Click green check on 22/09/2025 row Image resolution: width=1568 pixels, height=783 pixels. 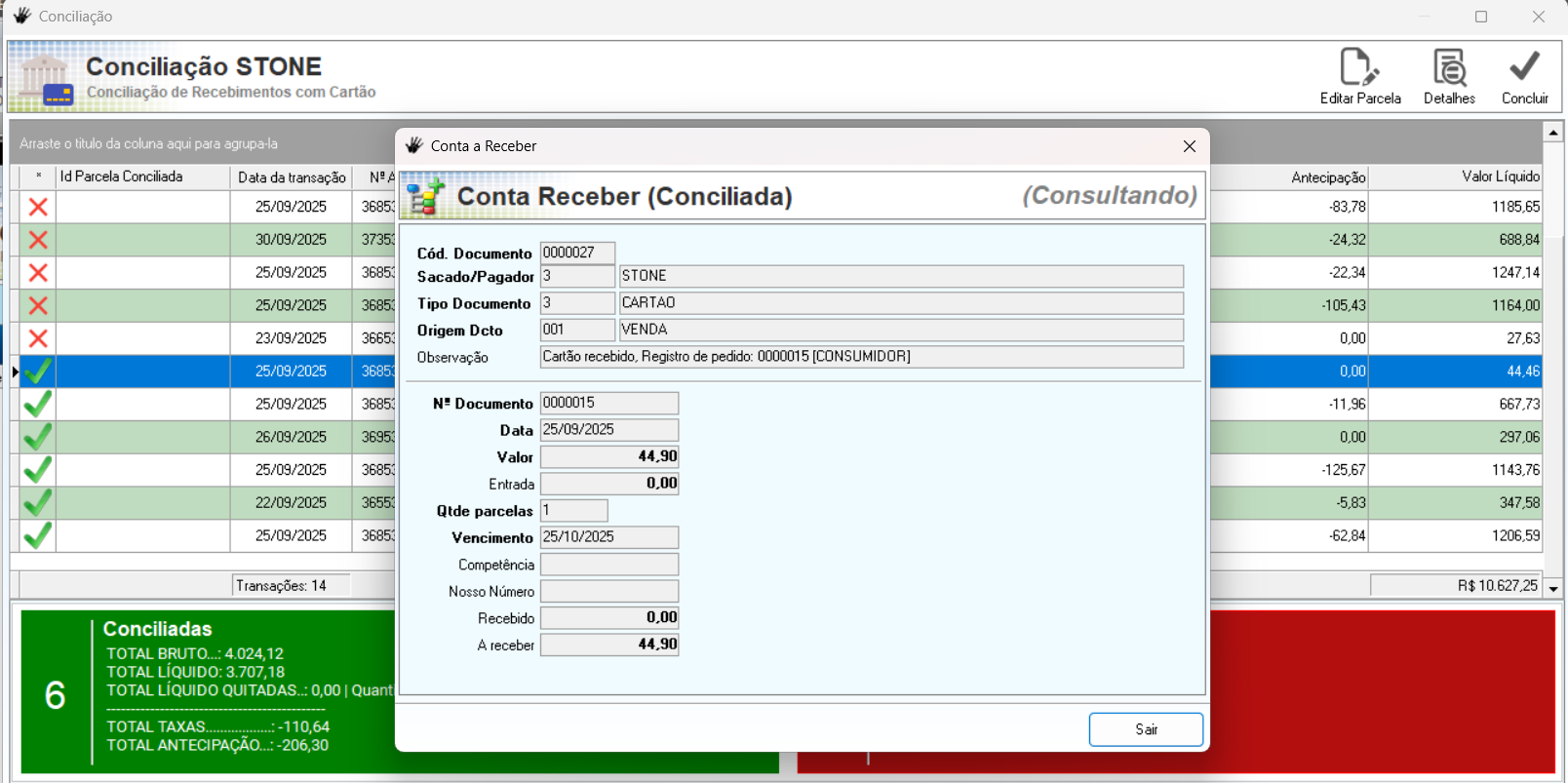pyautogui.click(x=38, y=503)
